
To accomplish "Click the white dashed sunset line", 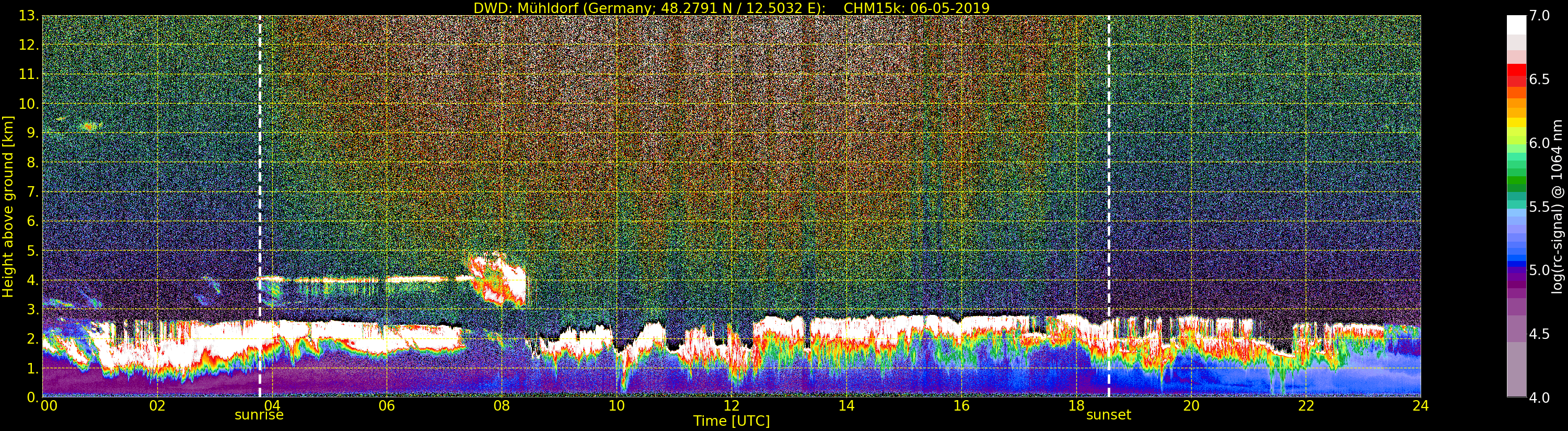I will 1109,207.
